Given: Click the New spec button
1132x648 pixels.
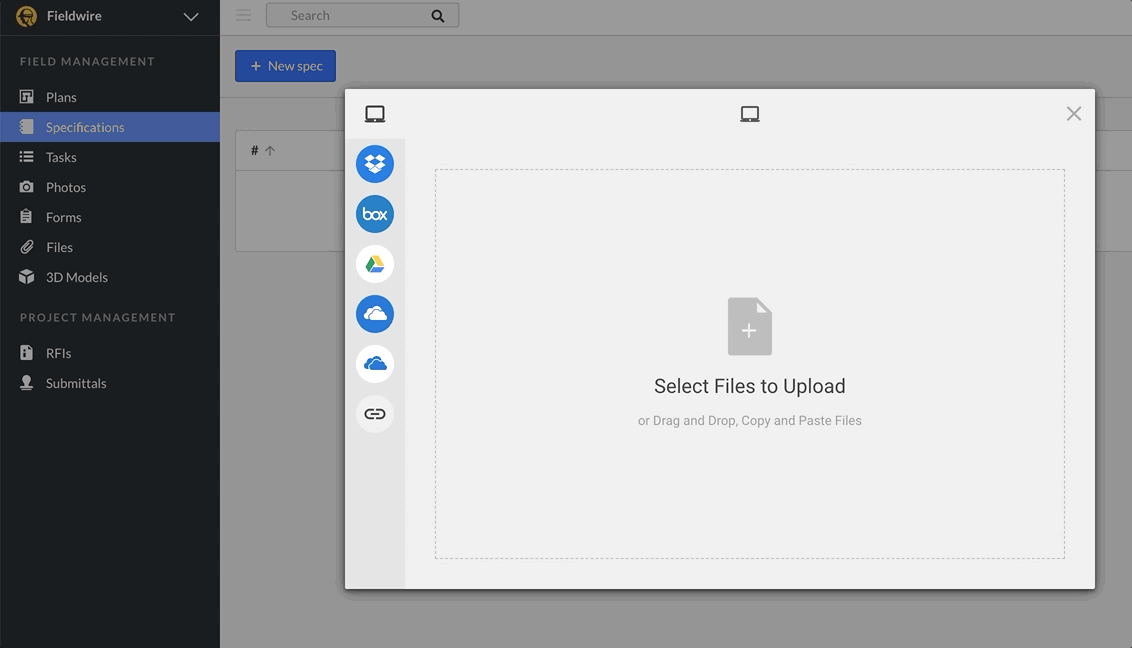Looking at the screenshot, I should tap(285, 66).
